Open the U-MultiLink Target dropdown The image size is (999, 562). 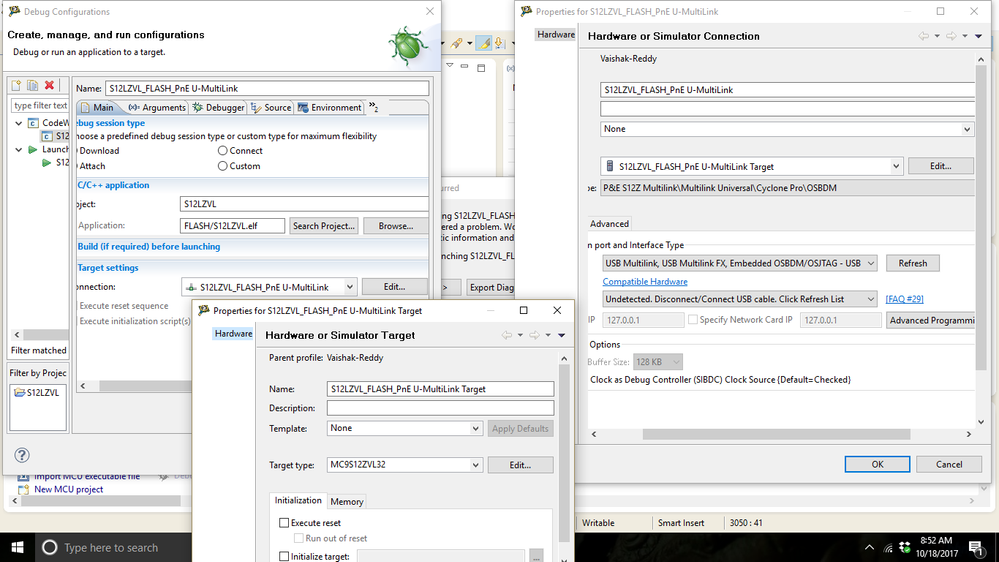(896, 166)
